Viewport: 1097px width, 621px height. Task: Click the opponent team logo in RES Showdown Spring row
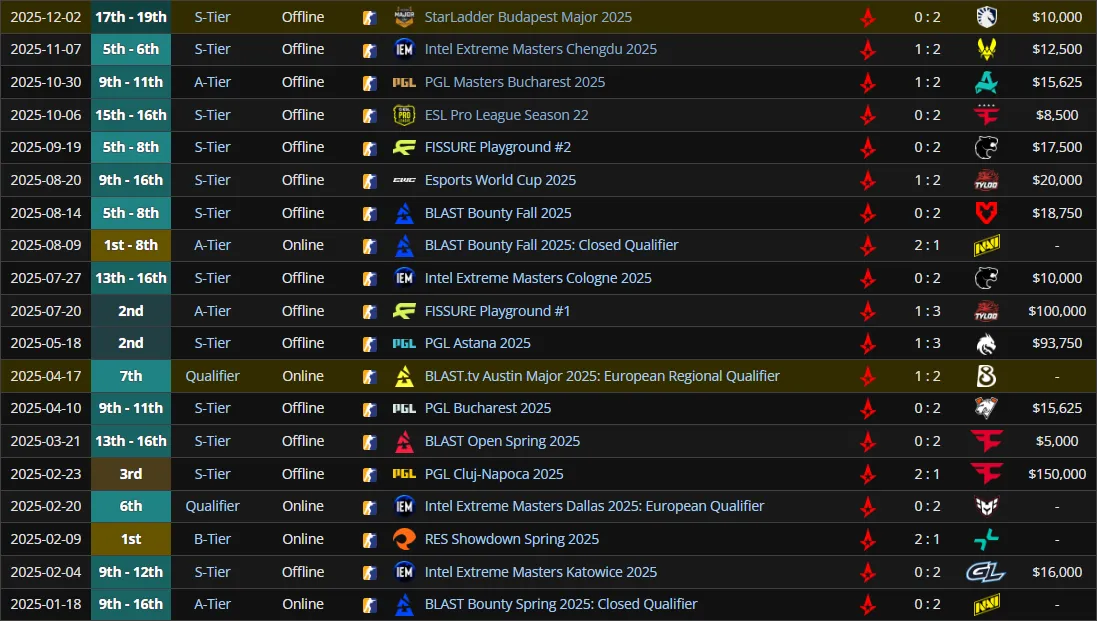[986, 539]
